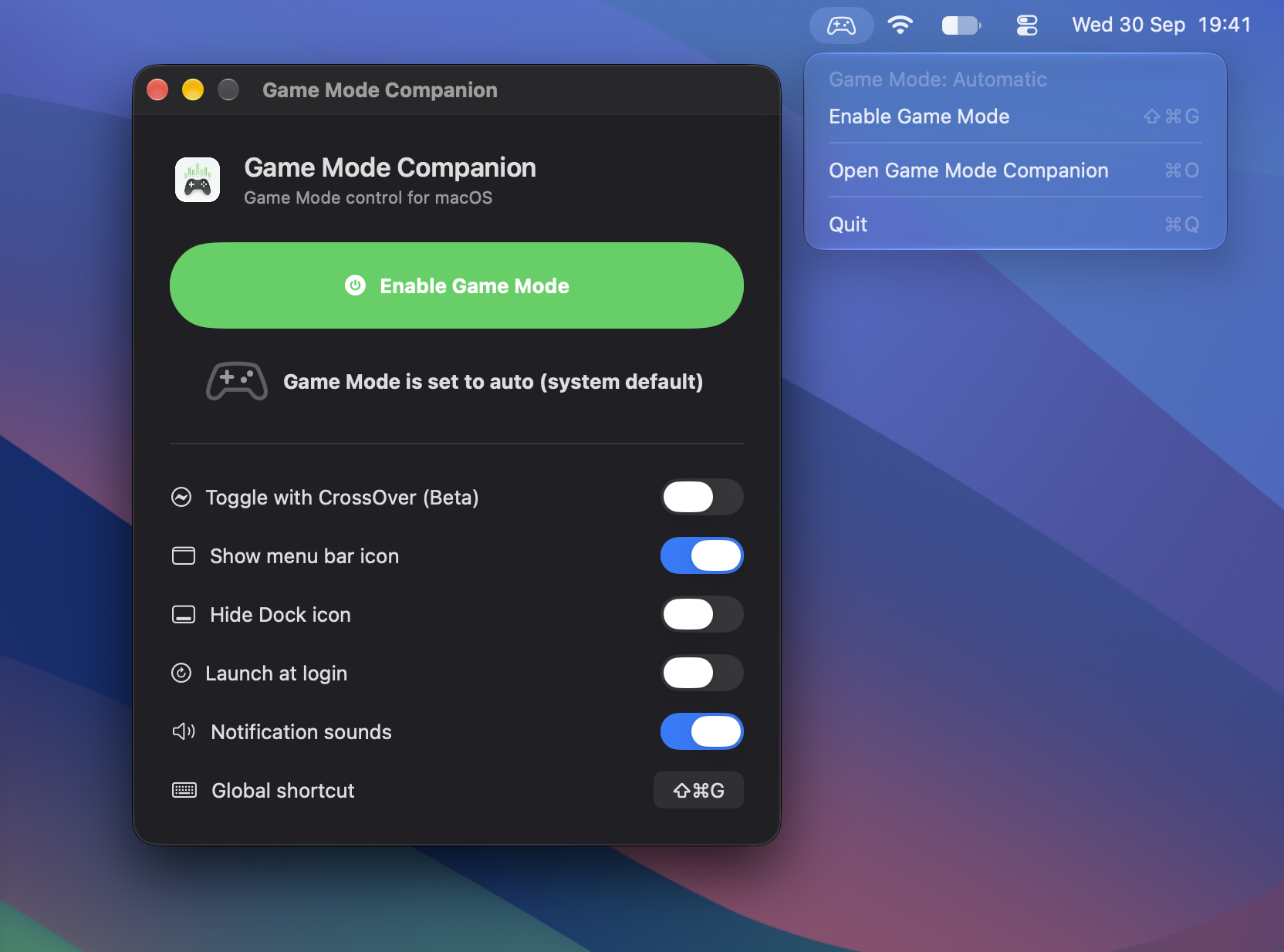Turn off Show menu bar icon switch
Image resolution: width=1284 pixels, height=952 pixels.
702,555
